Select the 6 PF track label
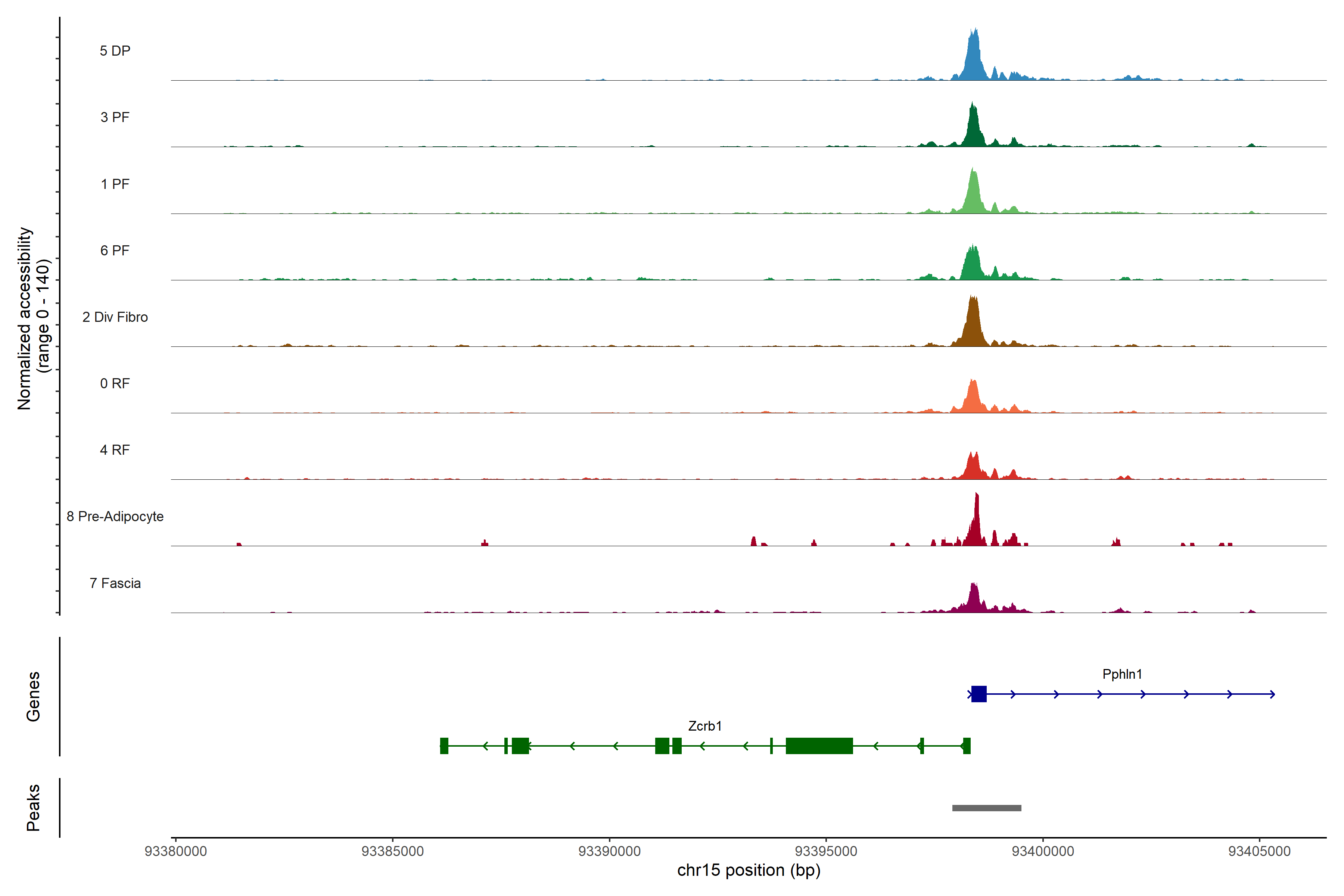The height and width of the screenshot is (896, 1344). tap(115, 250)
